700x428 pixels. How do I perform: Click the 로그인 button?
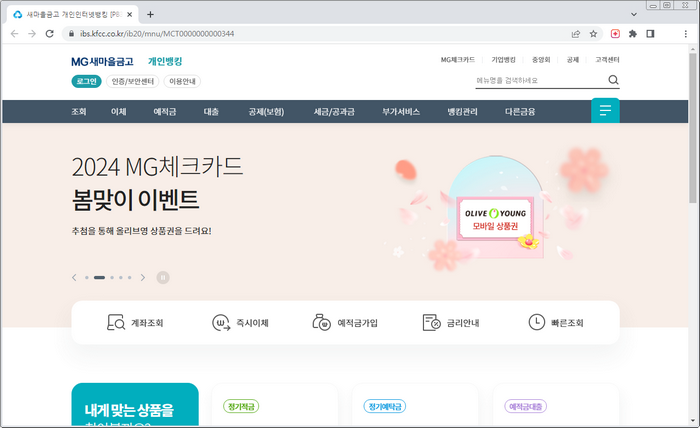coord(87,81)
